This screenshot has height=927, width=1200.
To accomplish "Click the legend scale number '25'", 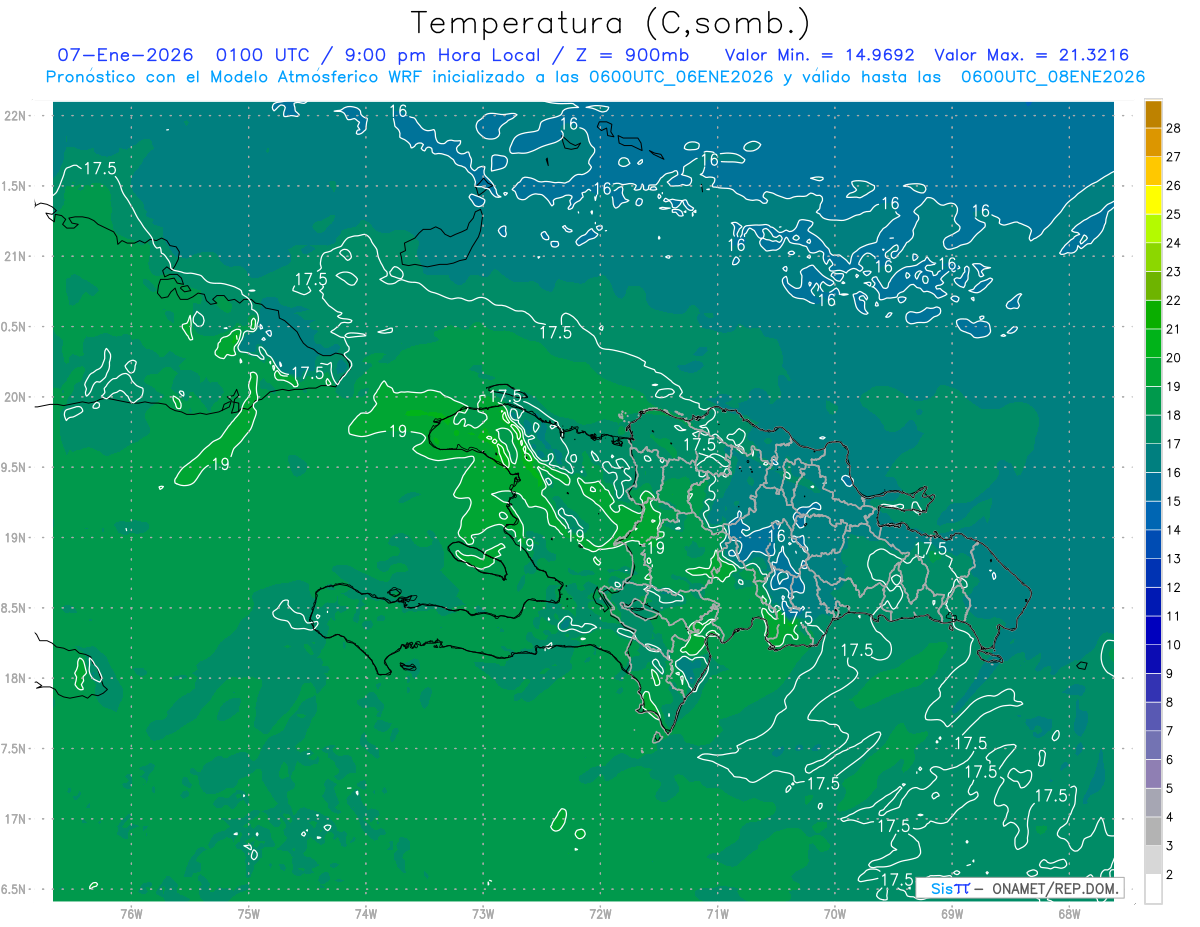I will [x=1174, y=214].
